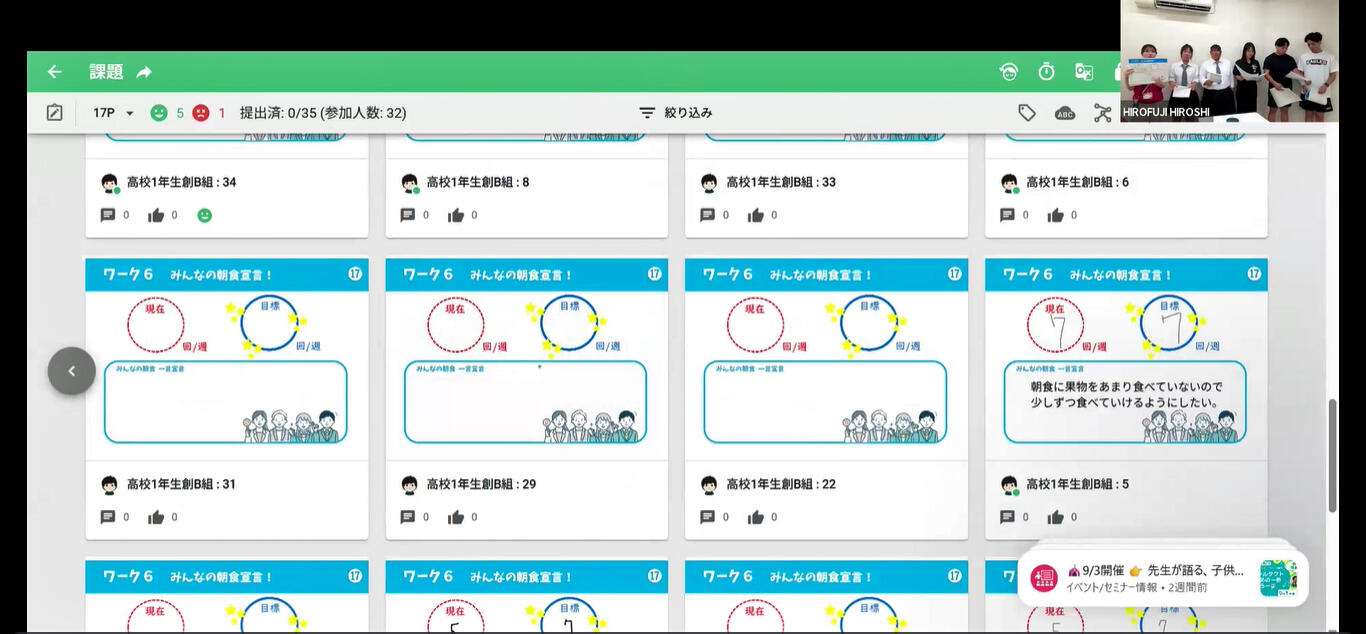Click the ABC cloud icon
Viewport: 1366px width, 634px height.
[1065, 113]
